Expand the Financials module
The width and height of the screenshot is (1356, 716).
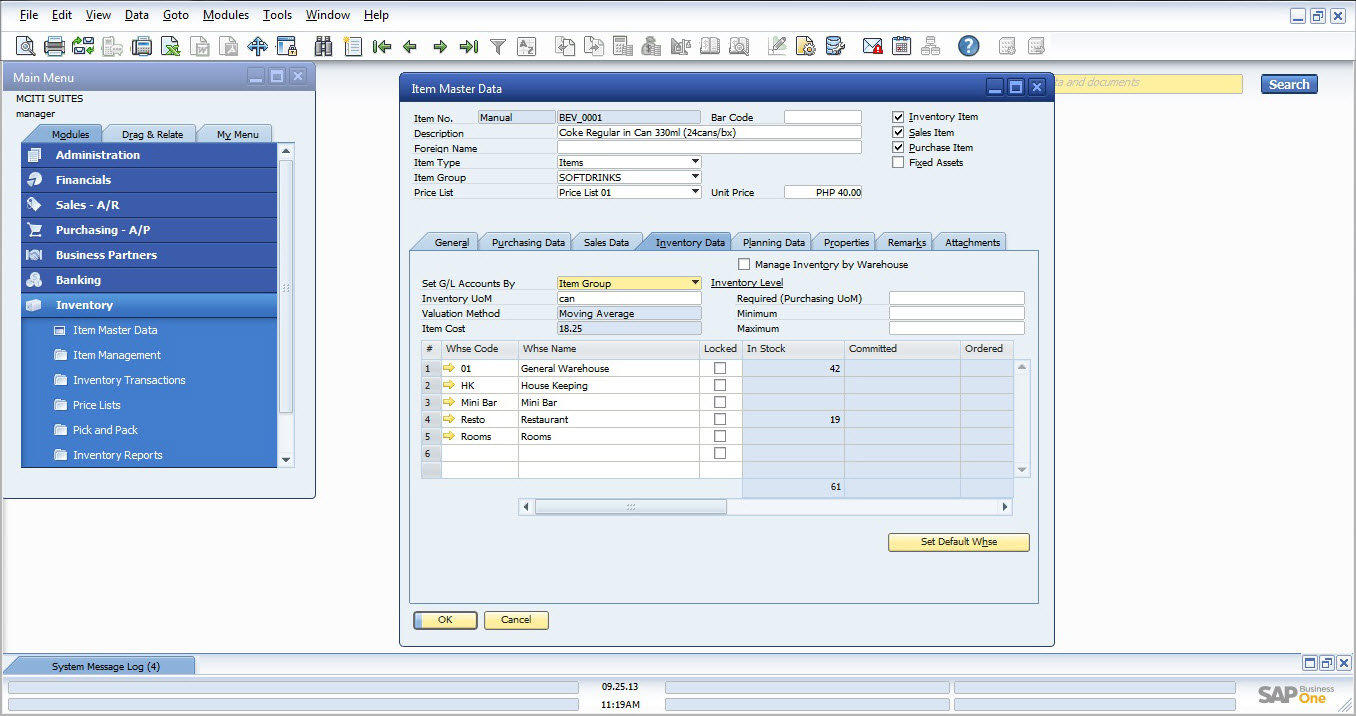coord(149,180)
